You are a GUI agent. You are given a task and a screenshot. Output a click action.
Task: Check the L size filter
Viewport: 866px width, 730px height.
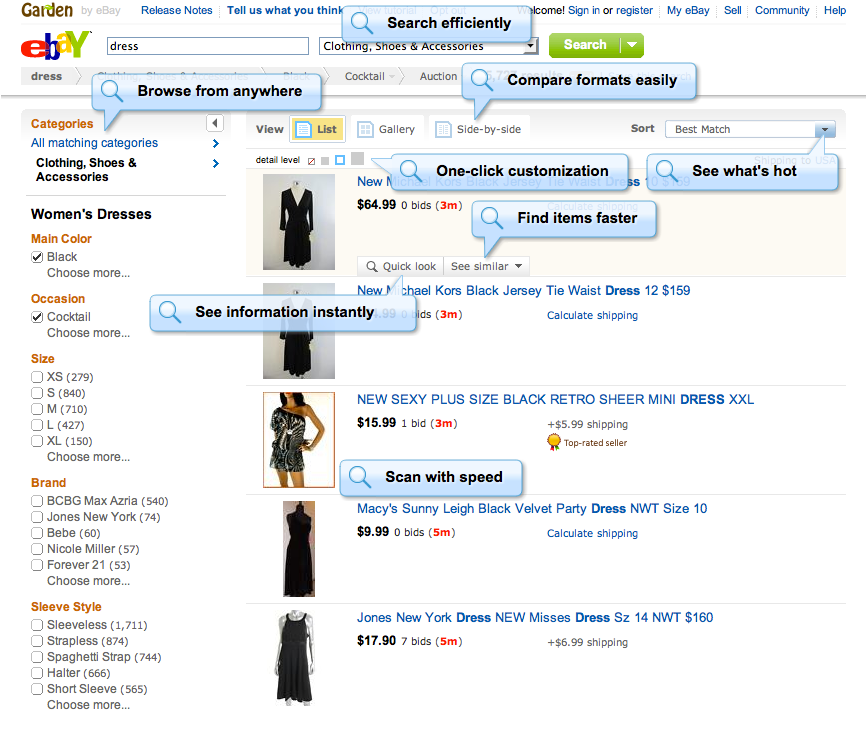(x=37, y=425)
